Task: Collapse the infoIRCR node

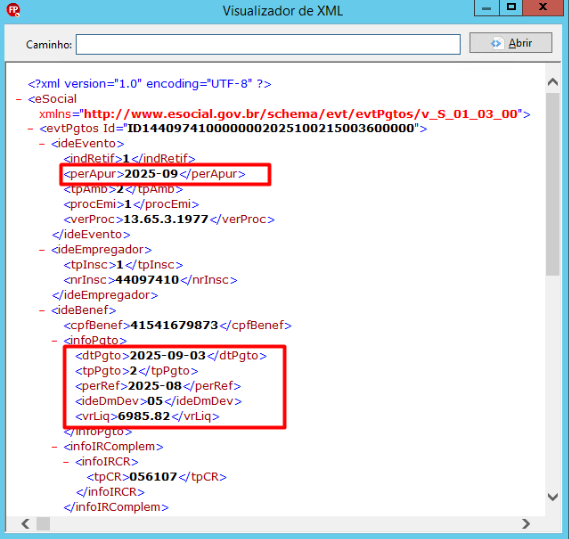Action: pos(66,462)
